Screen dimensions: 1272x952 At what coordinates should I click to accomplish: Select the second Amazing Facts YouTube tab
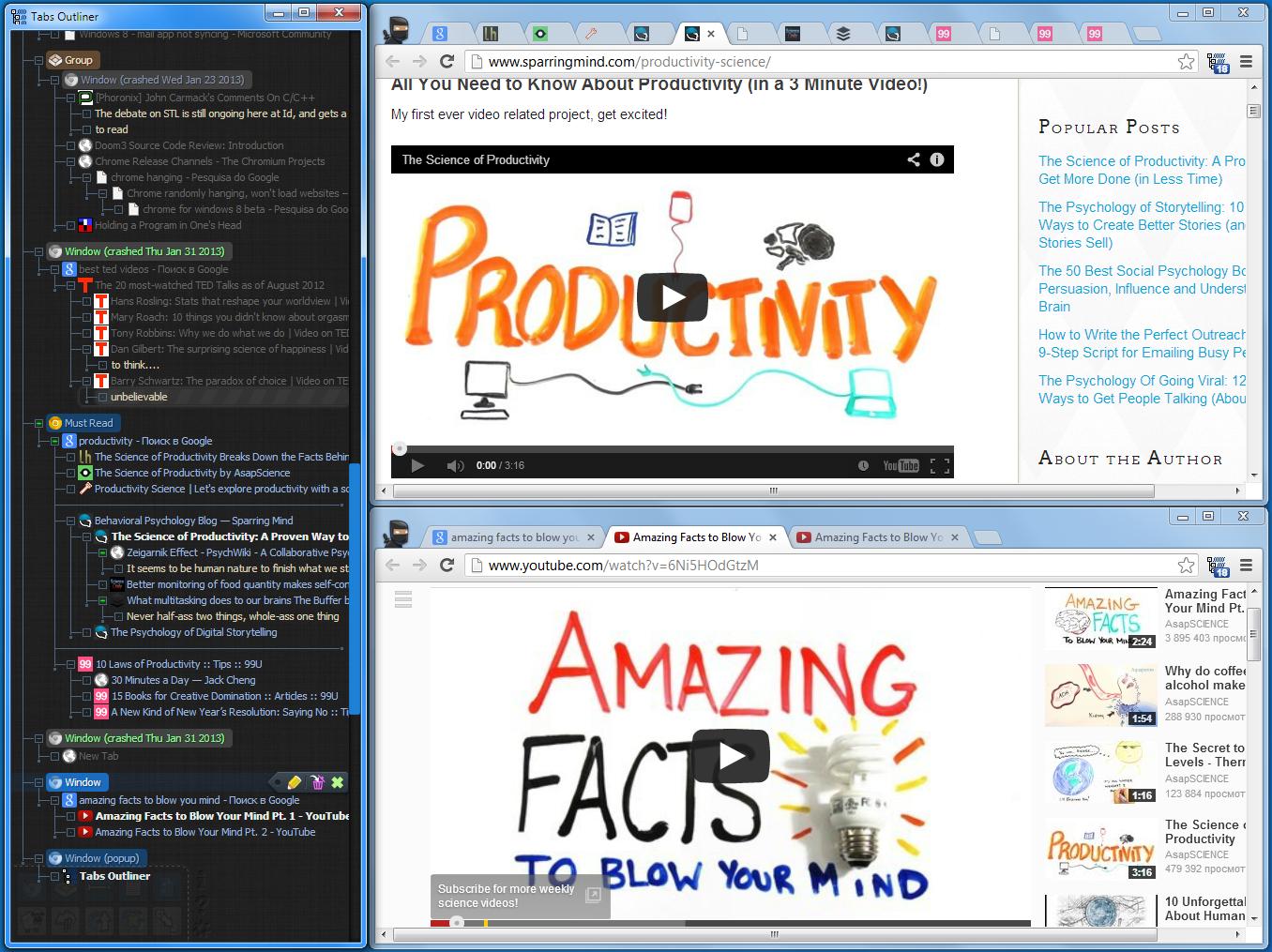pos(879,537)
